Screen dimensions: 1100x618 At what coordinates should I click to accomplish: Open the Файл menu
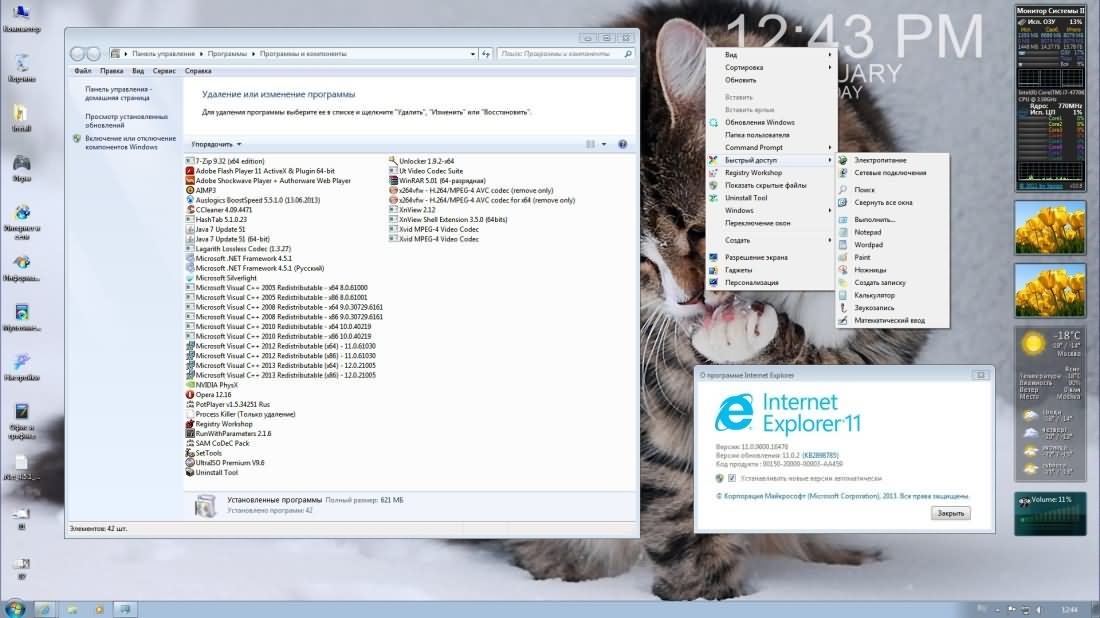(x=83, y=71)
